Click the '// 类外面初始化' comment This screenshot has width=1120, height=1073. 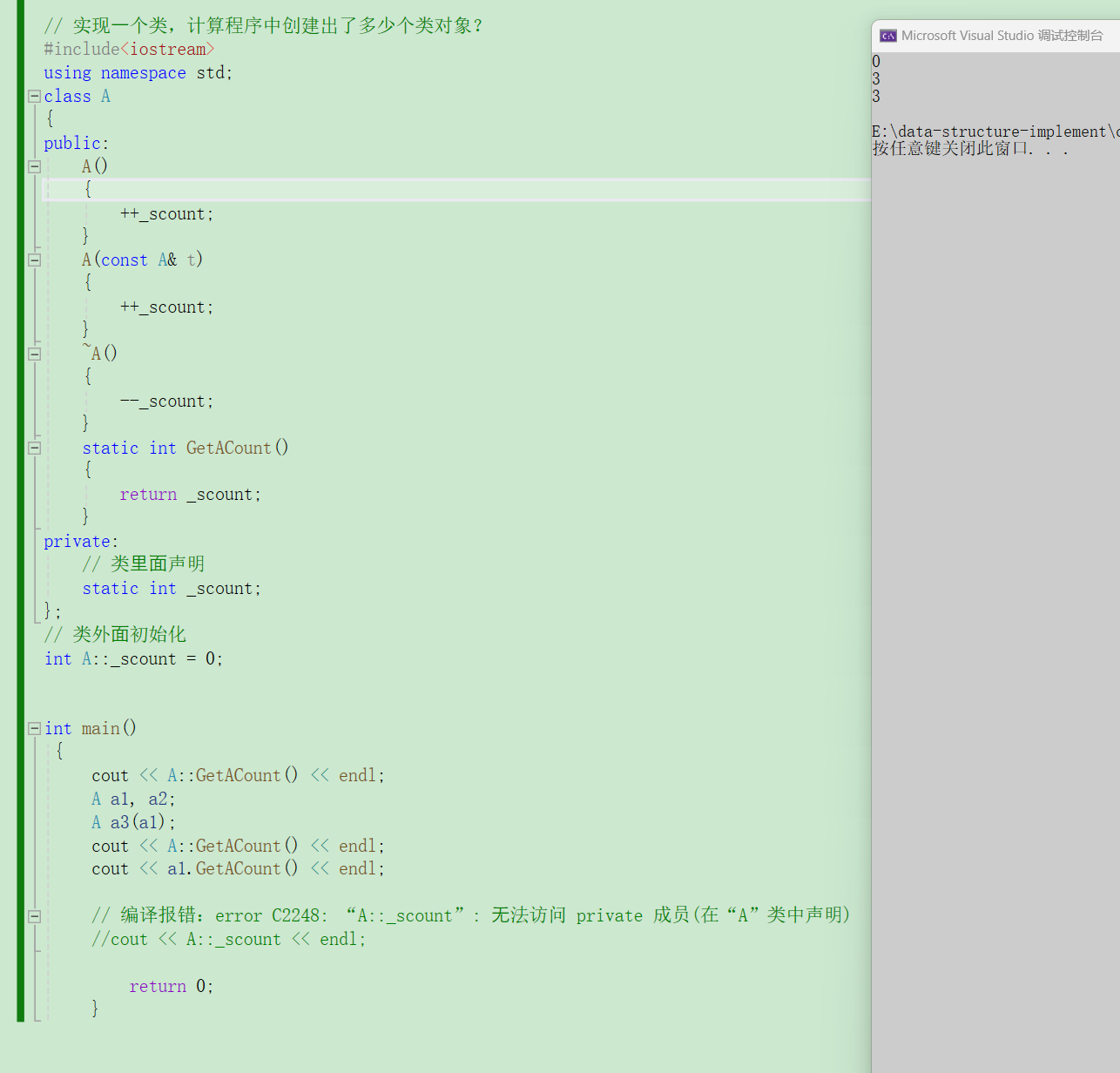[x=115, y=635]
